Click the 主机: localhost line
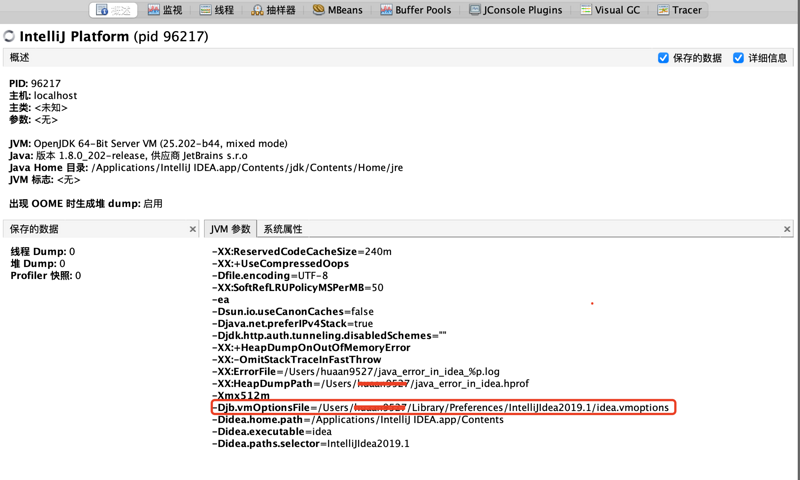The image size is (800, 480). click(x=43, y=95)
